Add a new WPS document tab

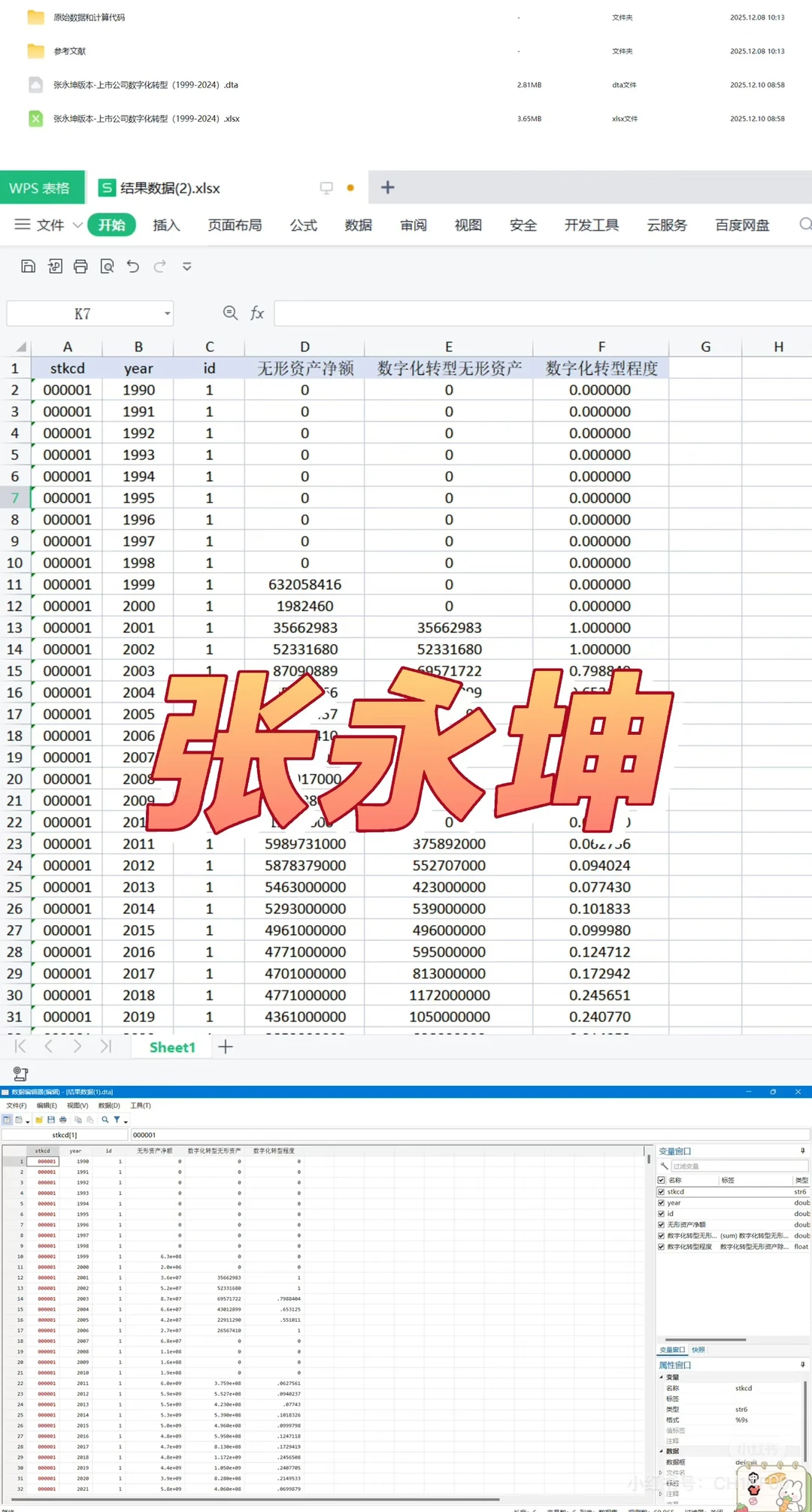point(387,188)
